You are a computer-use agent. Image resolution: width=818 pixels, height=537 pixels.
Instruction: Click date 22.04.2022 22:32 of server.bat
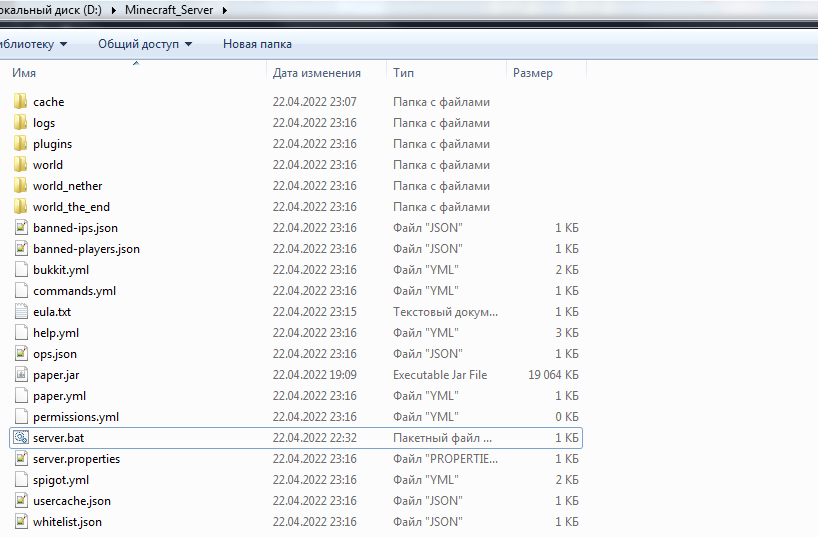[315, 437]
